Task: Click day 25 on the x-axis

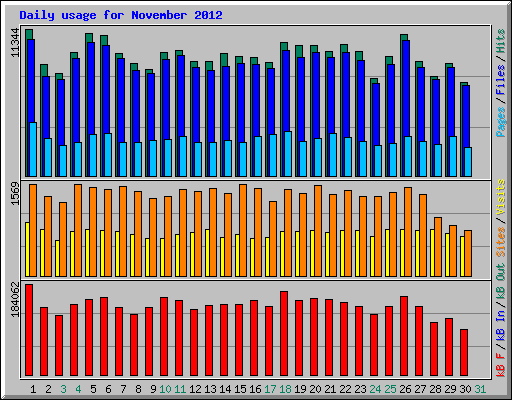Action: point(390,389)
